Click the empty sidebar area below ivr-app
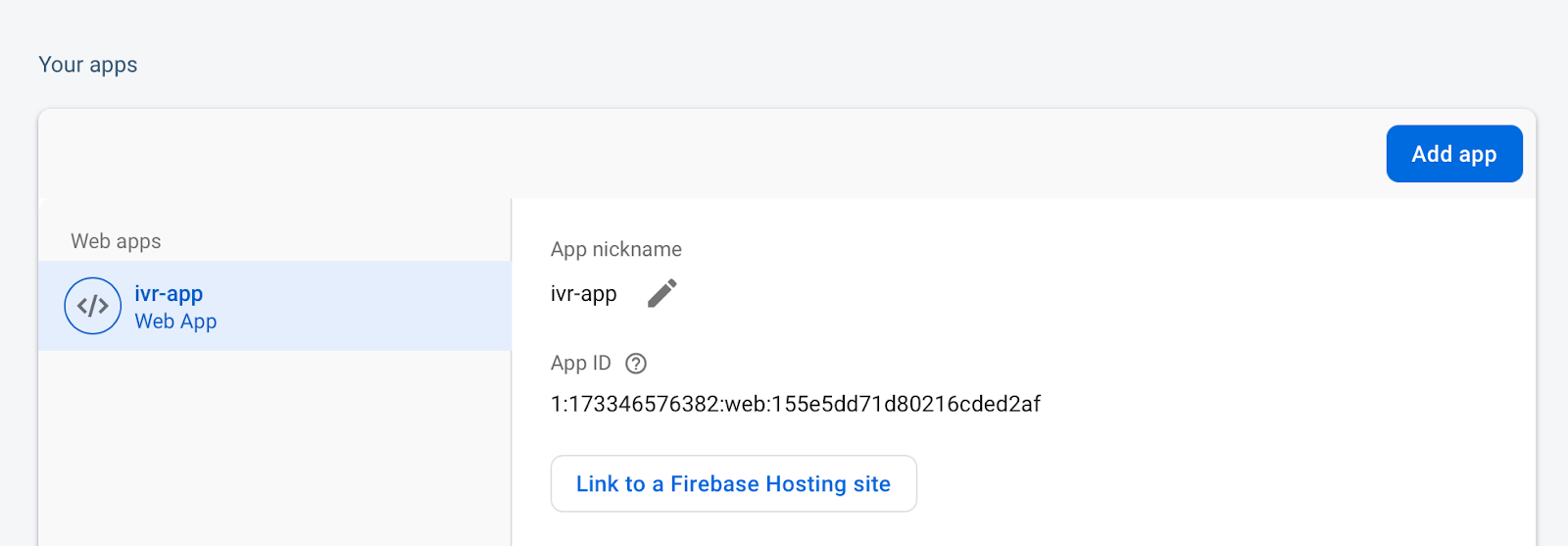This screenshot has height=546, width=1568. tap(274, 446)
